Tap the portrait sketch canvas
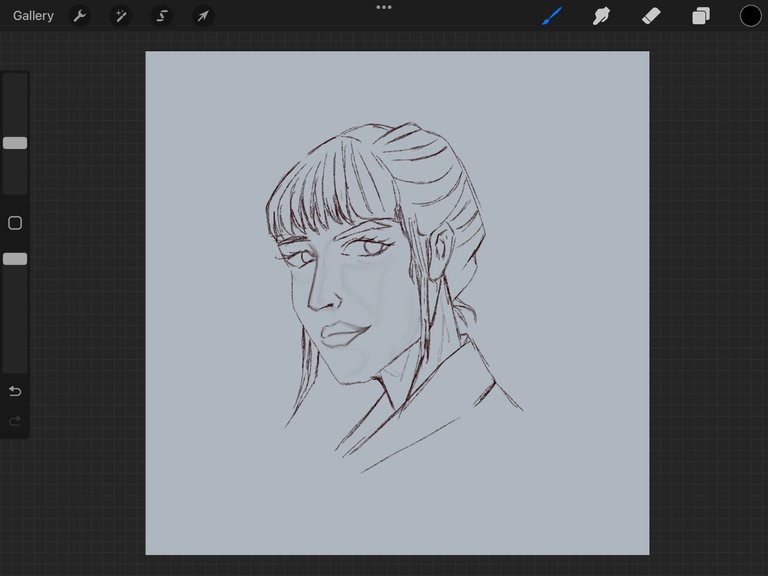This screenshot has height=576, width=768. pyautogui.click(x=397, y=303)
